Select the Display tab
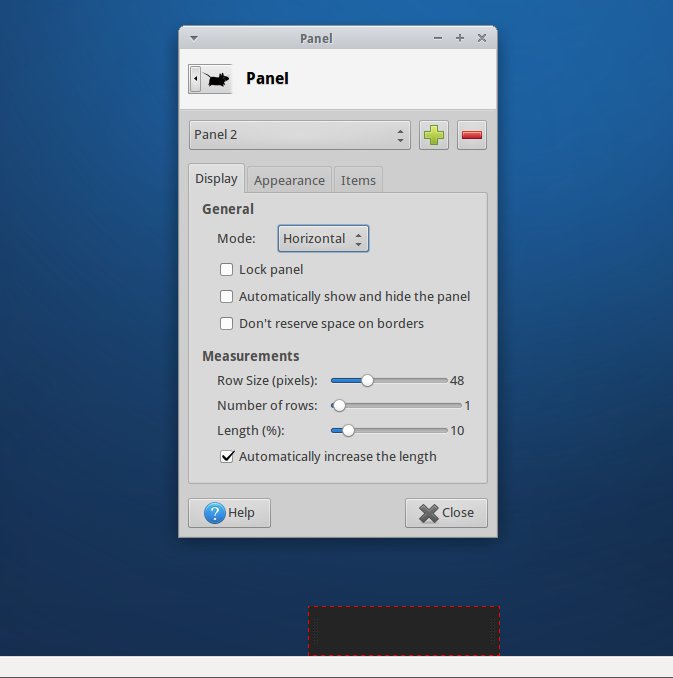Screen dimensions: 673x678 216,178
